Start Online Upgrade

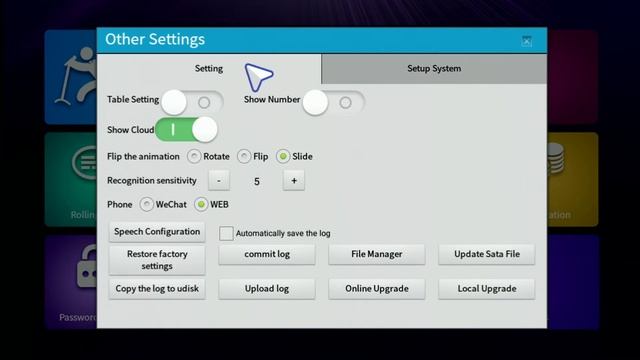[377, 289]
